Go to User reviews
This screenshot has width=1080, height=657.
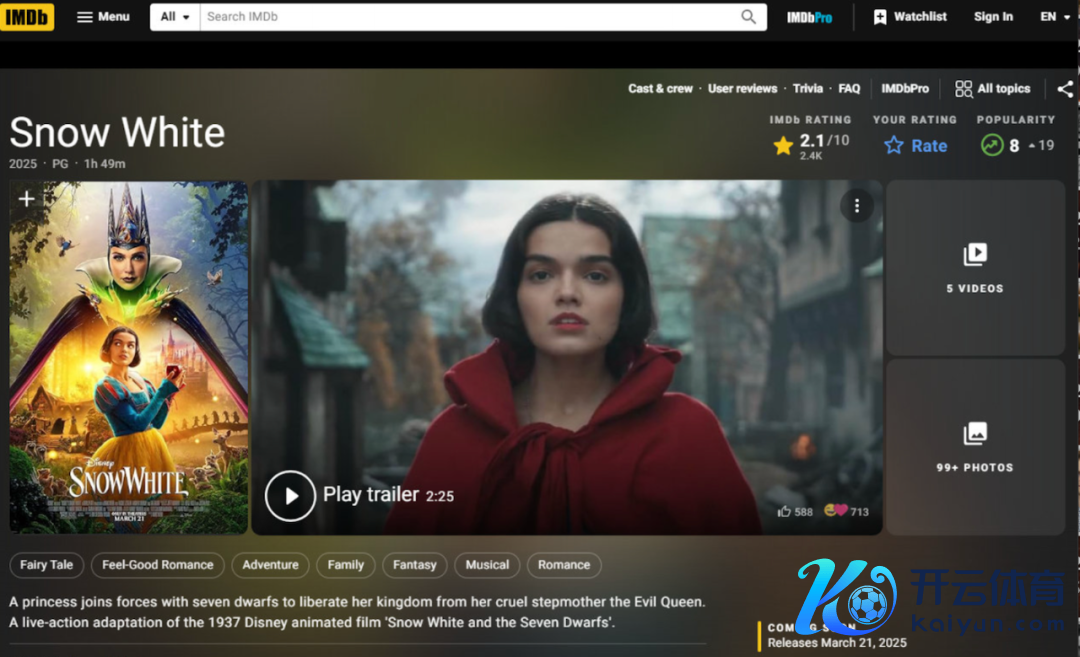pos(742,89)
